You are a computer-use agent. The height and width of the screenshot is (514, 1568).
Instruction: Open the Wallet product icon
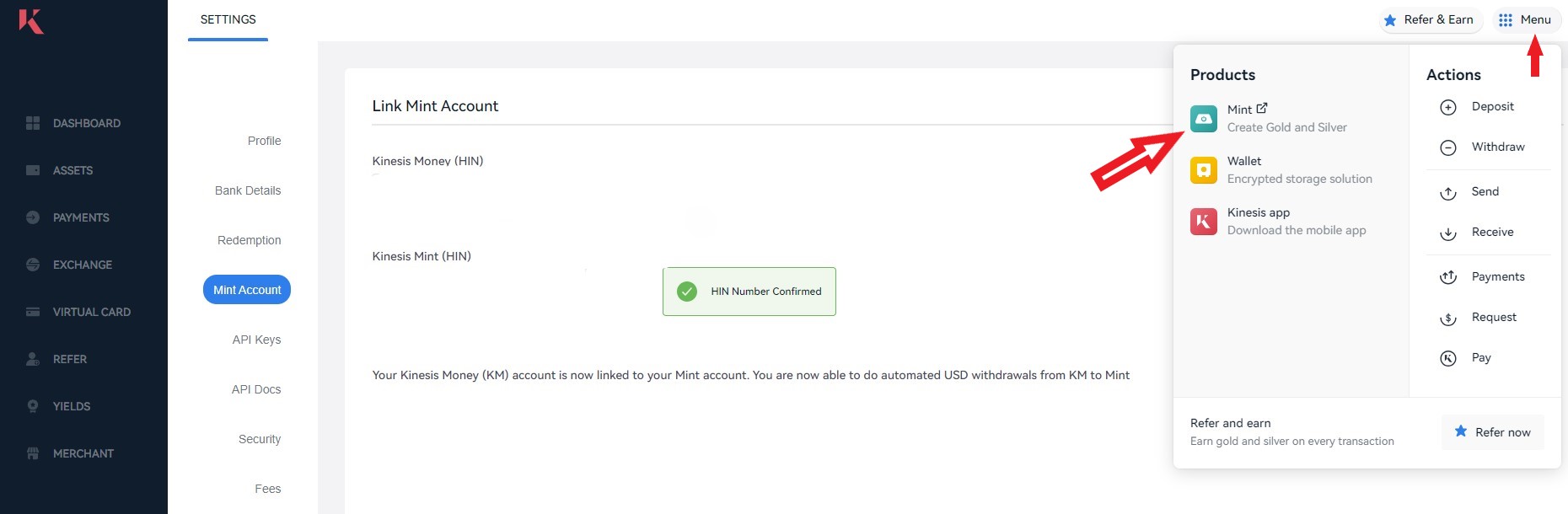1204,170
